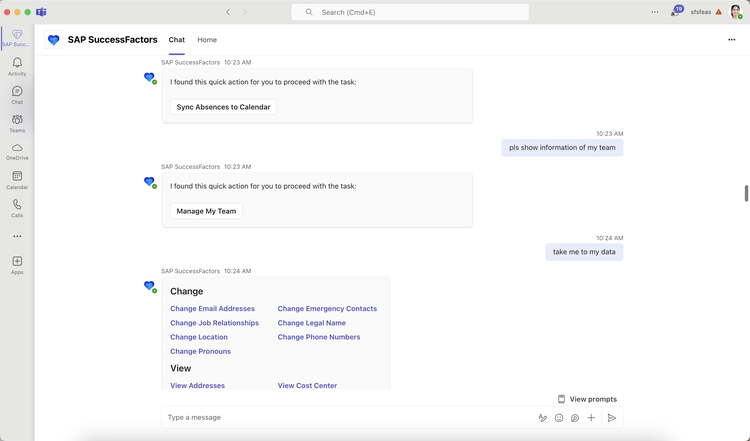Open Change Email Addresses link
Screen dimensions: 750x441
pyautogui.click(x=212, y=309)
